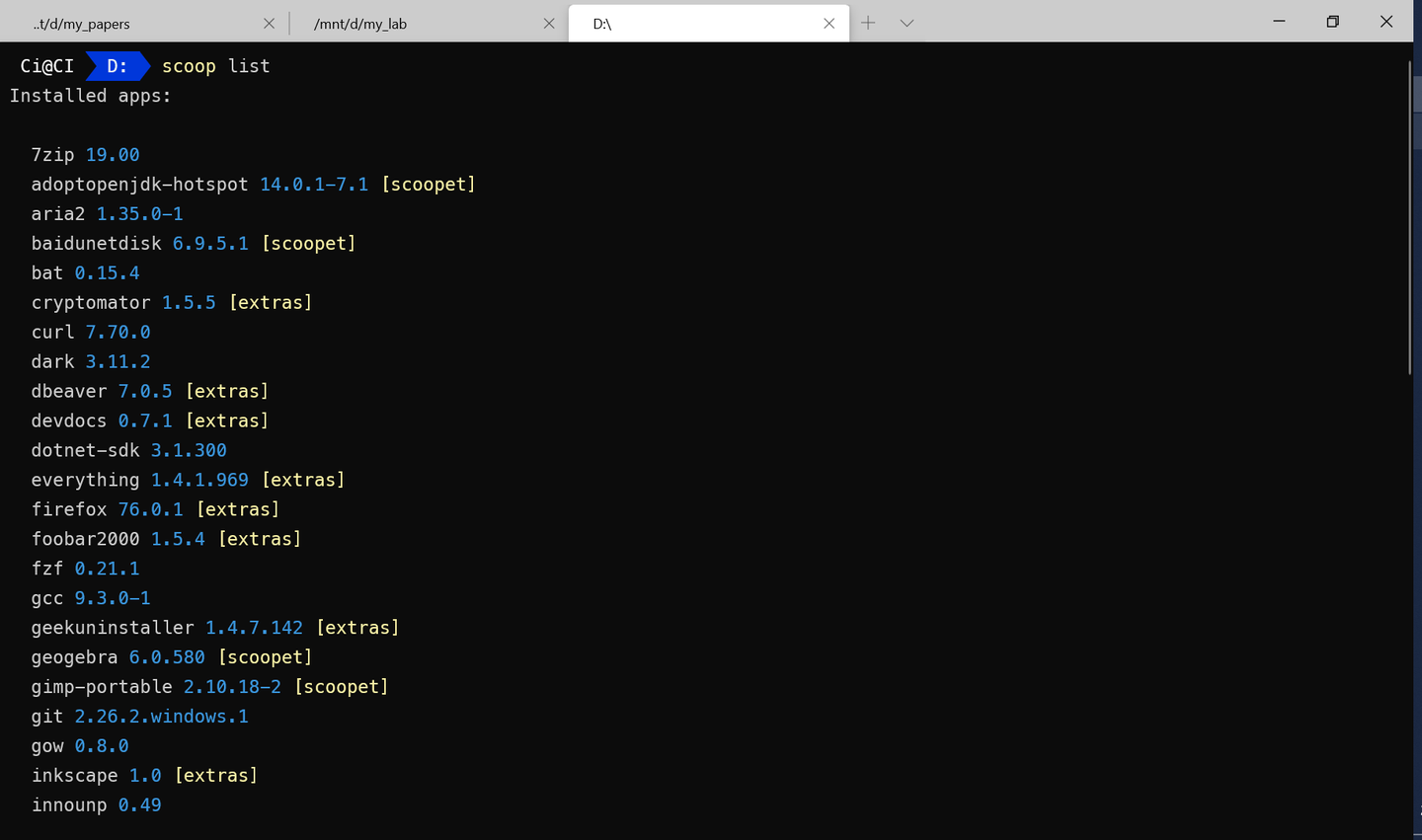
Task: Click the Ci@CI username in the prompt
Action: click(x=46, y=66)
